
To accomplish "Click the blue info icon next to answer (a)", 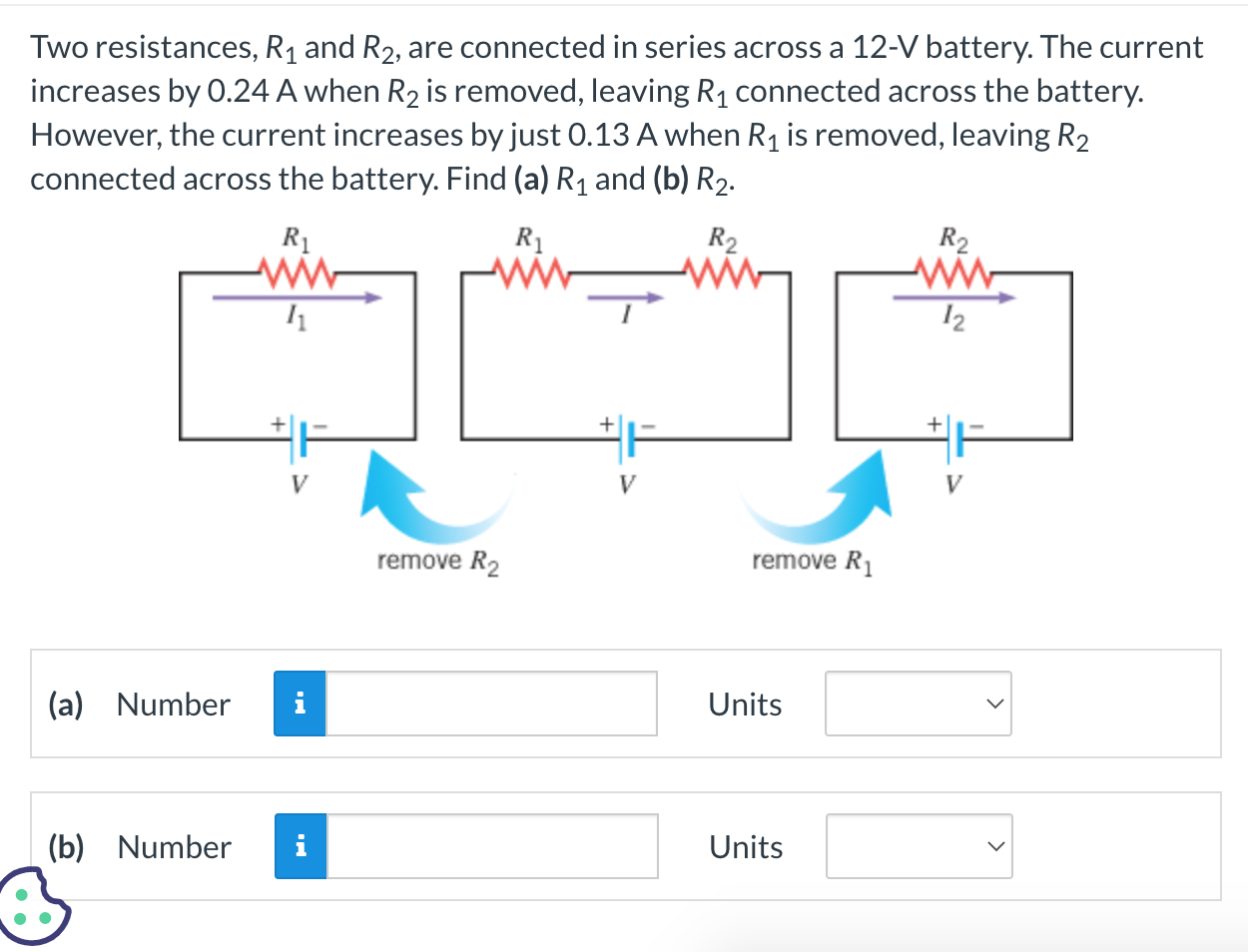I will click(x=300, y=705).
